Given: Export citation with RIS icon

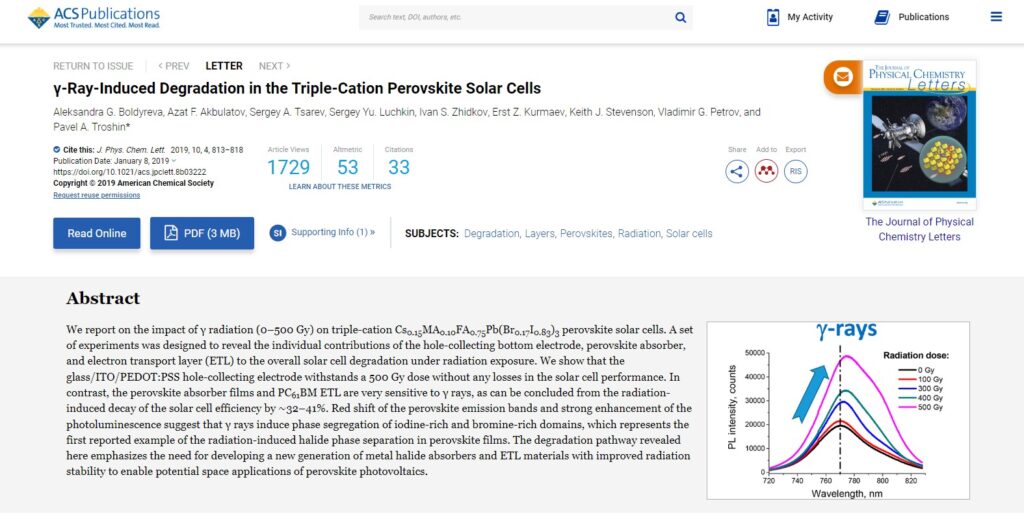Looking at the screenshot, I should pos(795,172).
